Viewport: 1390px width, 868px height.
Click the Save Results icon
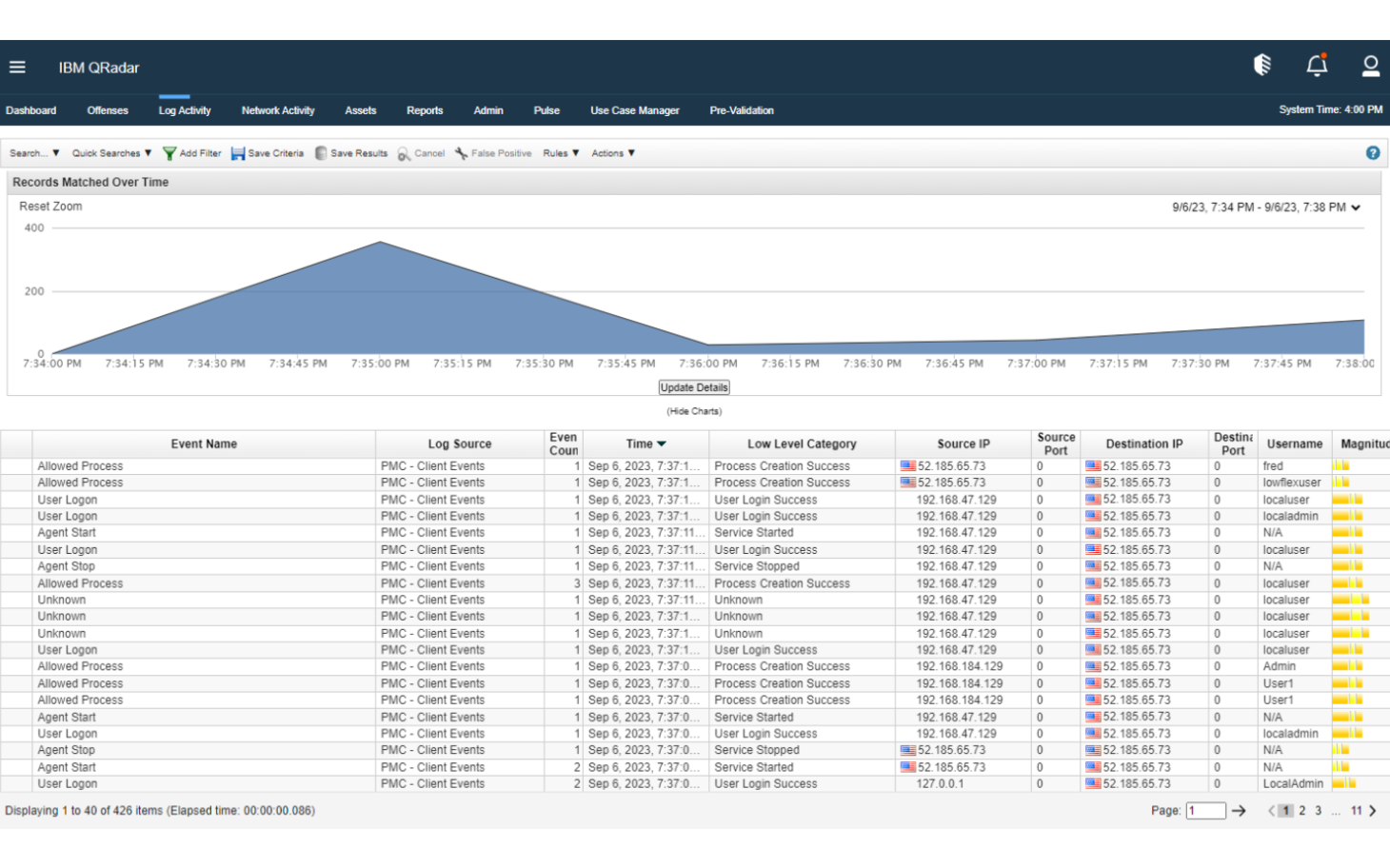click(x=322, y=153)
